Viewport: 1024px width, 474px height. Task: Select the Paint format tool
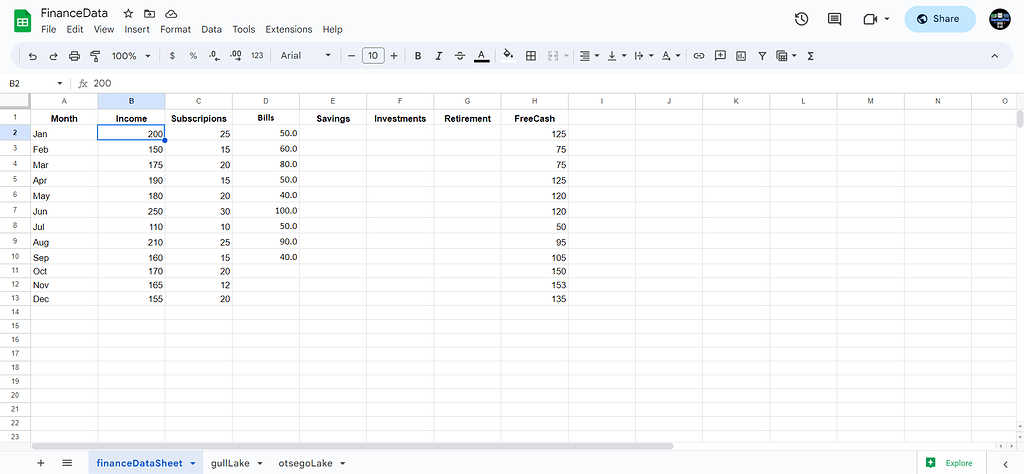coord(94,56)
